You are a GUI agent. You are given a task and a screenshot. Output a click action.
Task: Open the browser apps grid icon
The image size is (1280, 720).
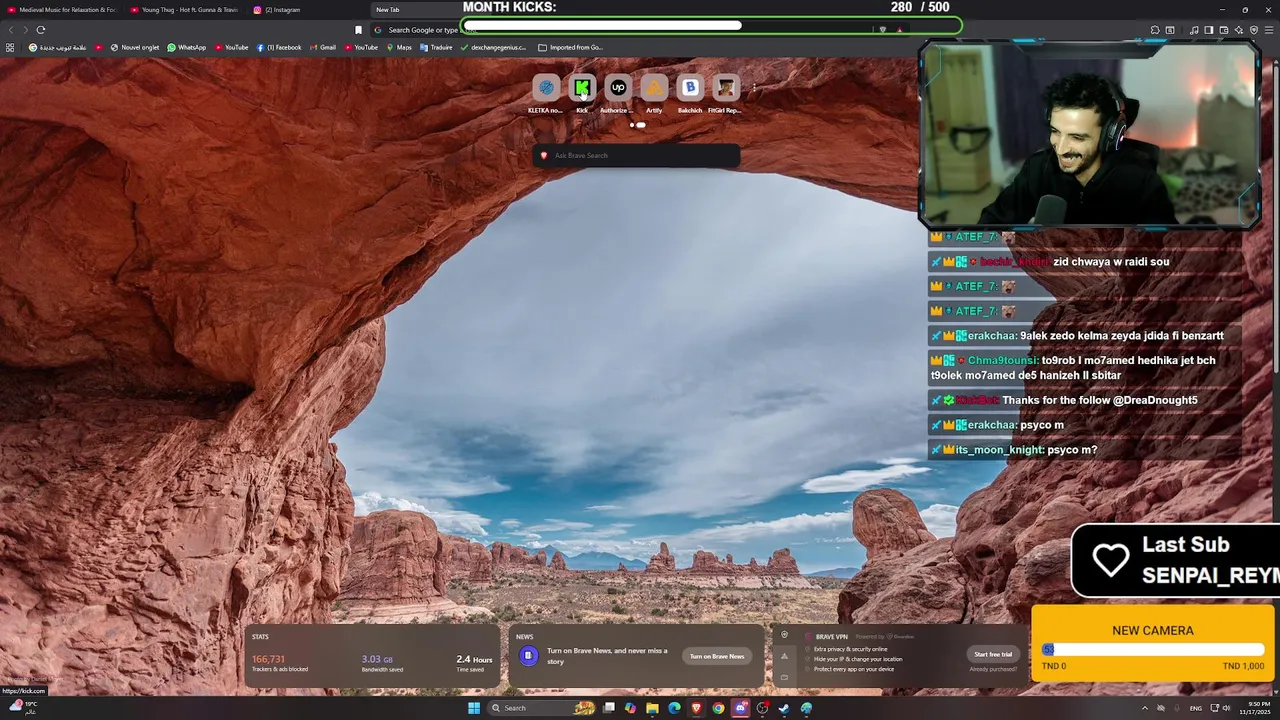(10, 47)
